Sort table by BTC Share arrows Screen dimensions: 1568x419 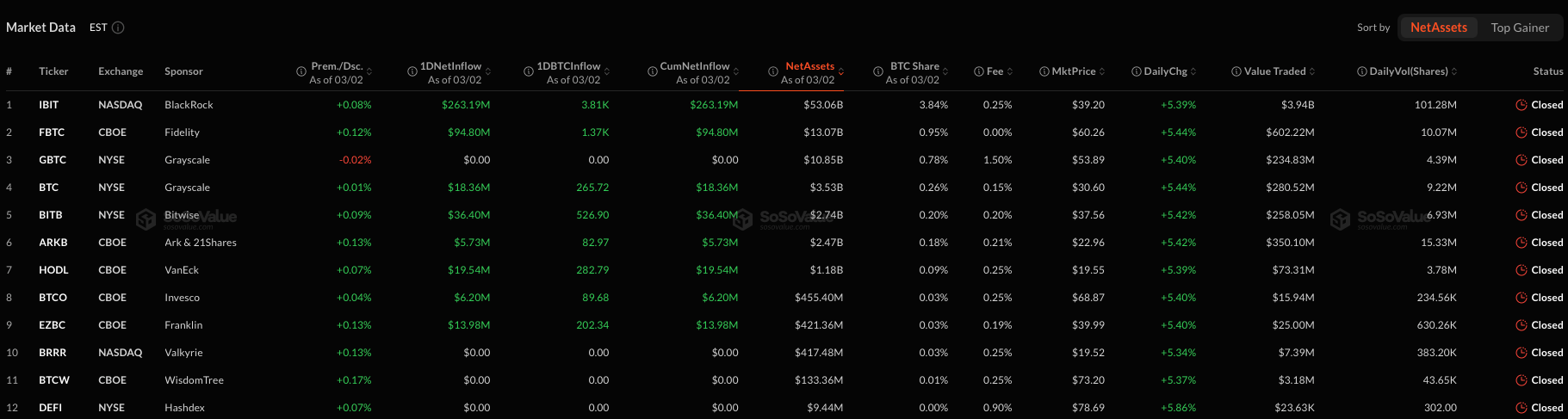click(946, 71)
